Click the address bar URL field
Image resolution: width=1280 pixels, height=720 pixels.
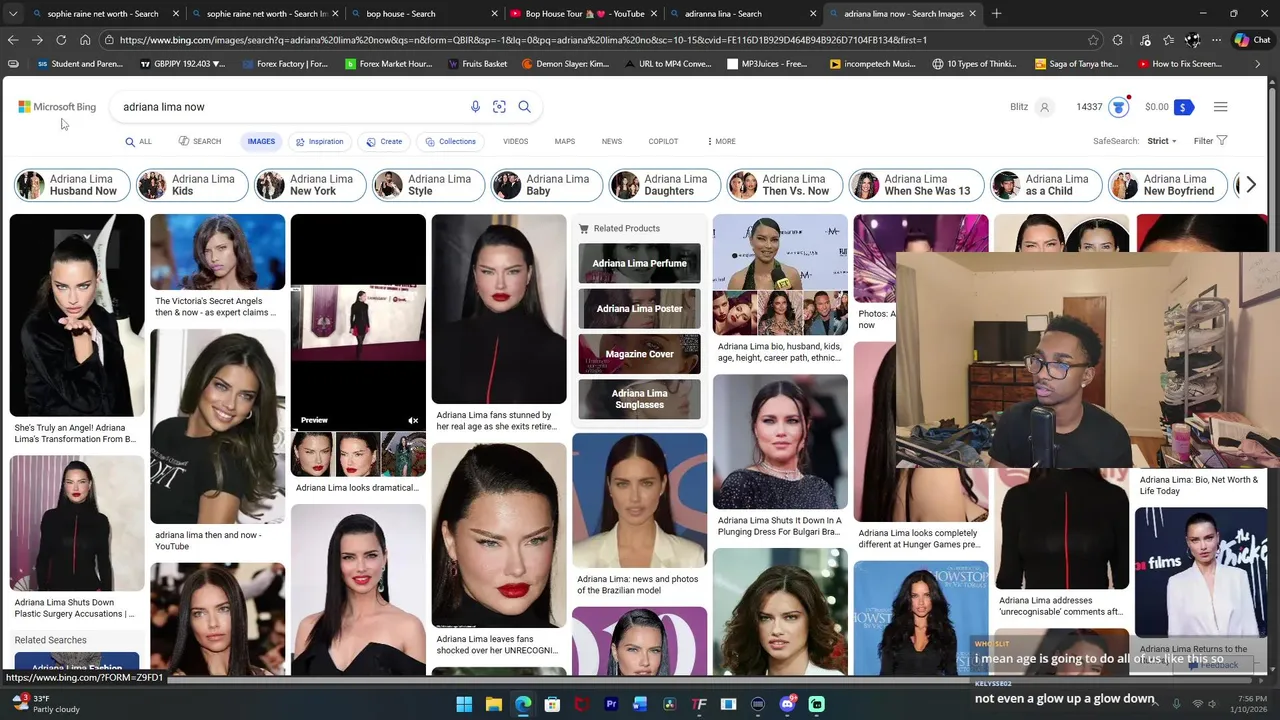(x=600, y=40)
